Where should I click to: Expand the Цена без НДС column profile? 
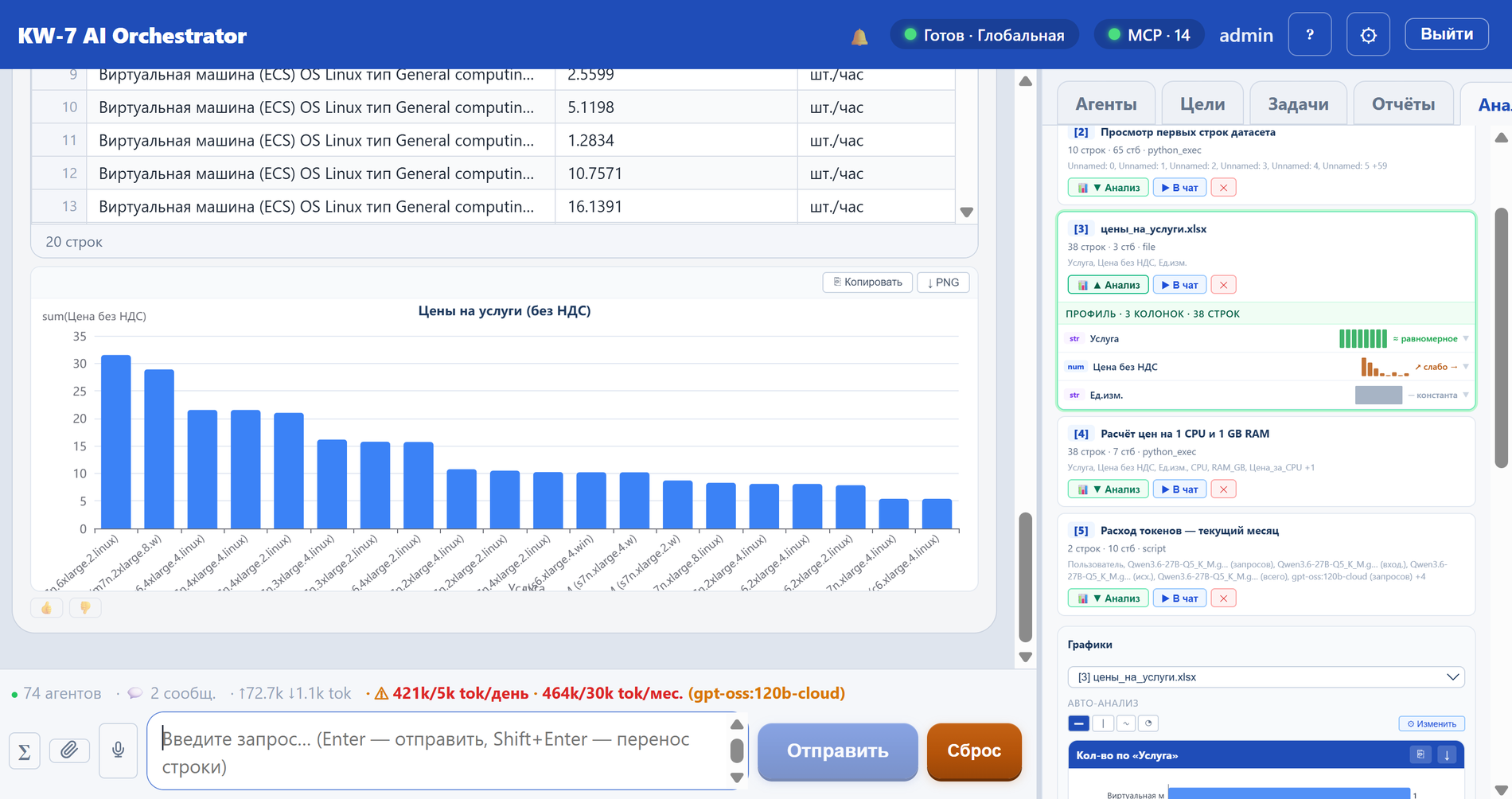[x=1466, y=367]
